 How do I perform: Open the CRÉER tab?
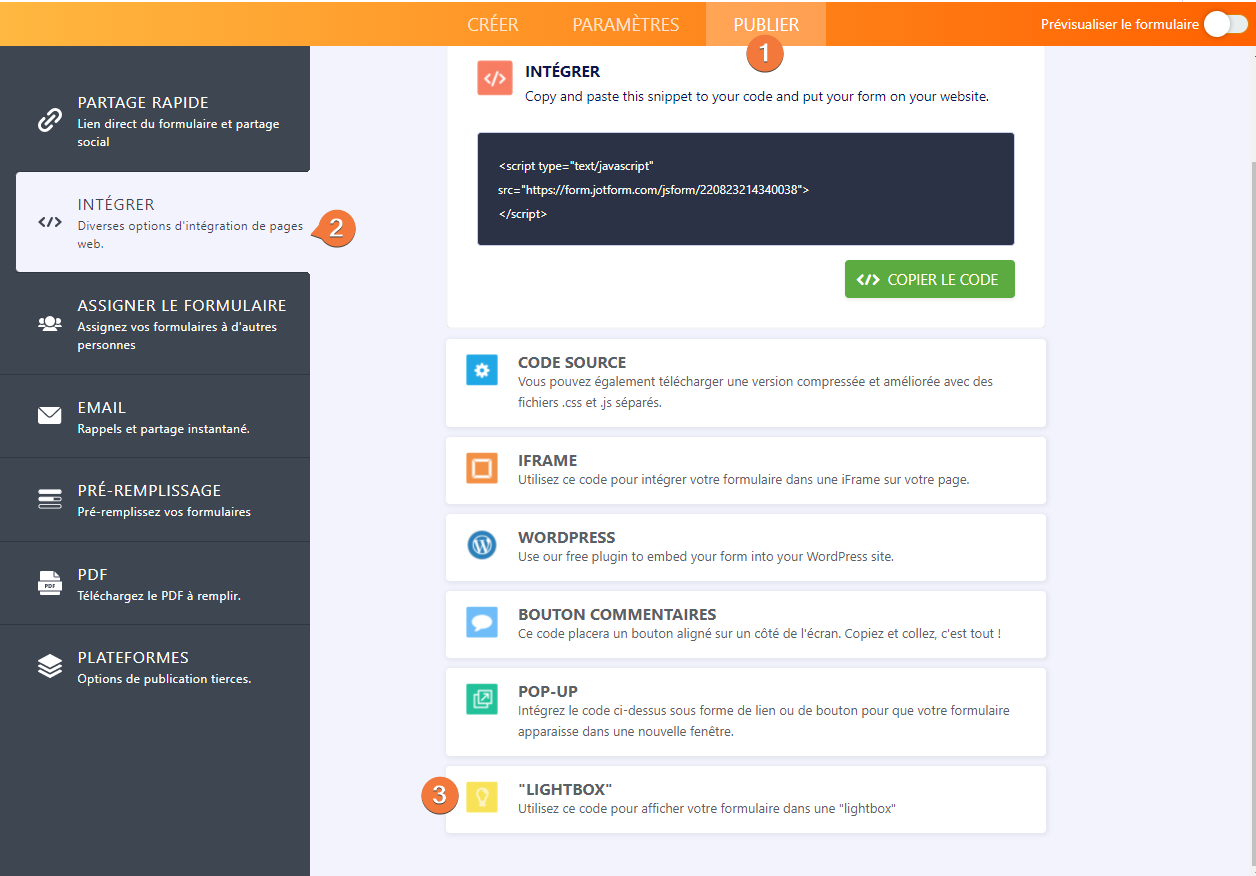[493, 24]
